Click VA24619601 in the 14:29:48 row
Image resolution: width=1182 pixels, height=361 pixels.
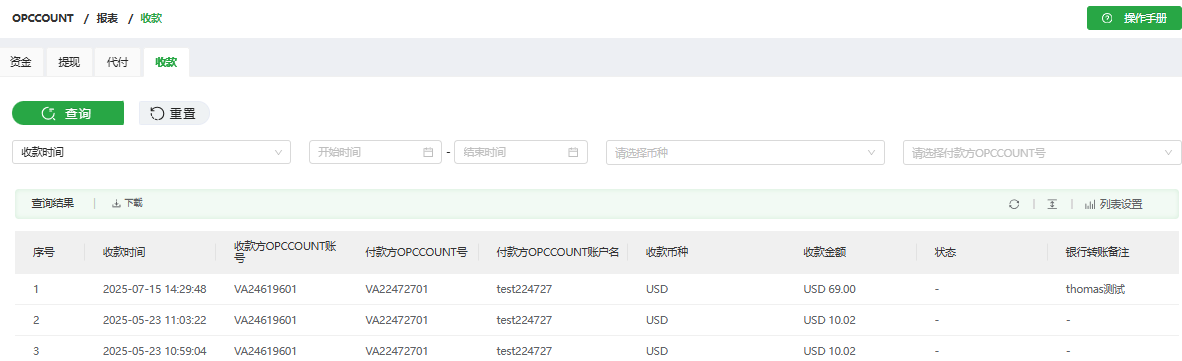click(265, 289)
